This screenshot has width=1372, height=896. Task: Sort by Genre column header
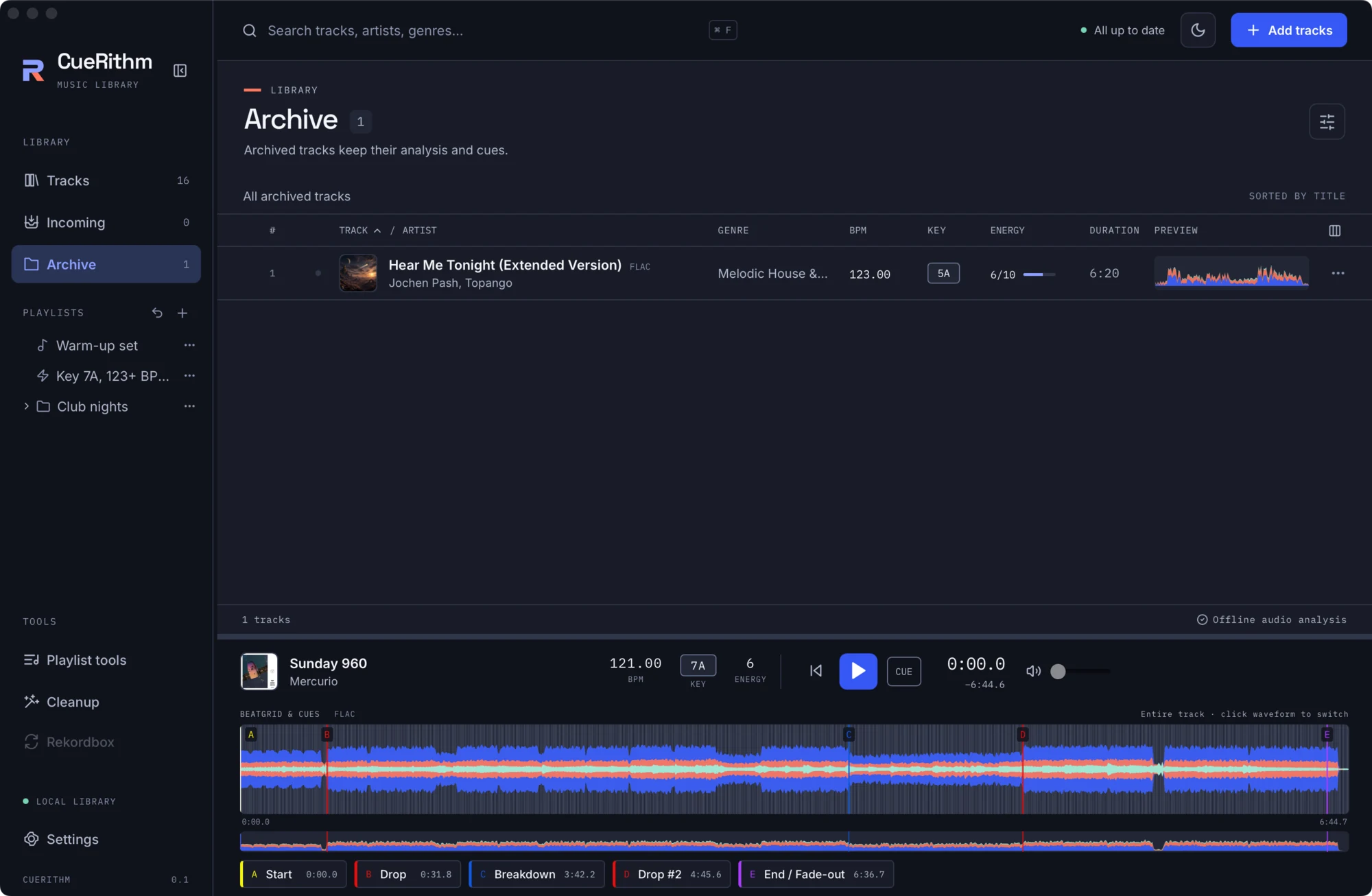coord(733,231)
